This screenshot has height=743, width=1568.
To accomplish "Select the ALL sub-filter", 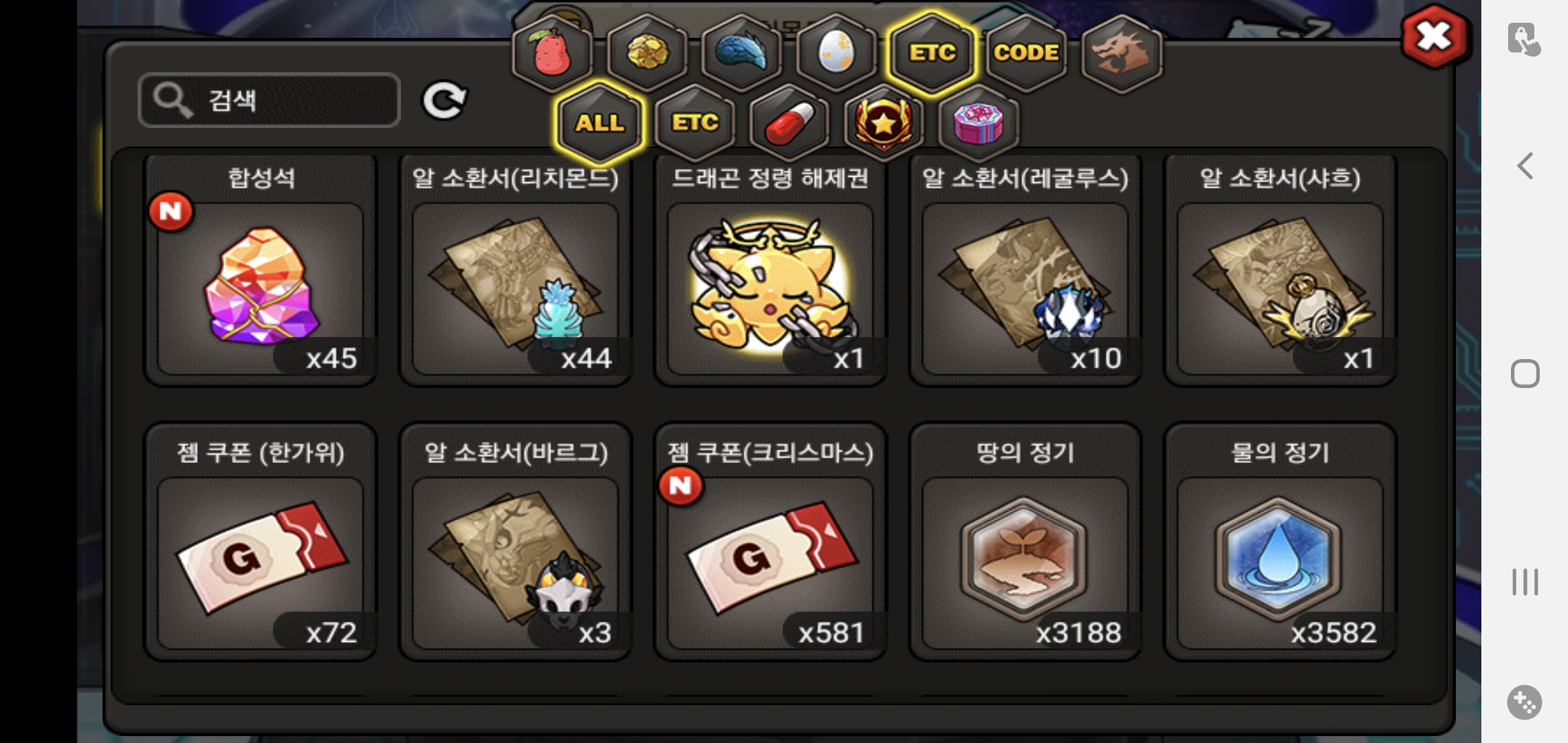I will 600,124.
